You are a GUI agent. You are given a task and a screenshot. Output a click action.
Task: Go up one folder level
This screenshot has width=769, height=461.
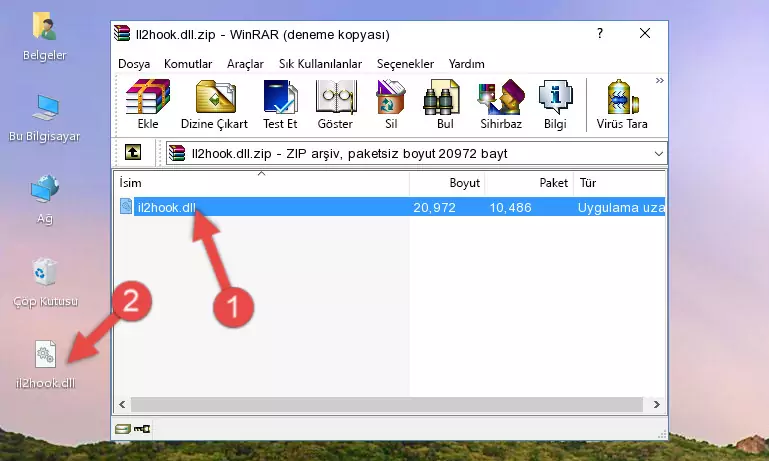tap(133, 153)
